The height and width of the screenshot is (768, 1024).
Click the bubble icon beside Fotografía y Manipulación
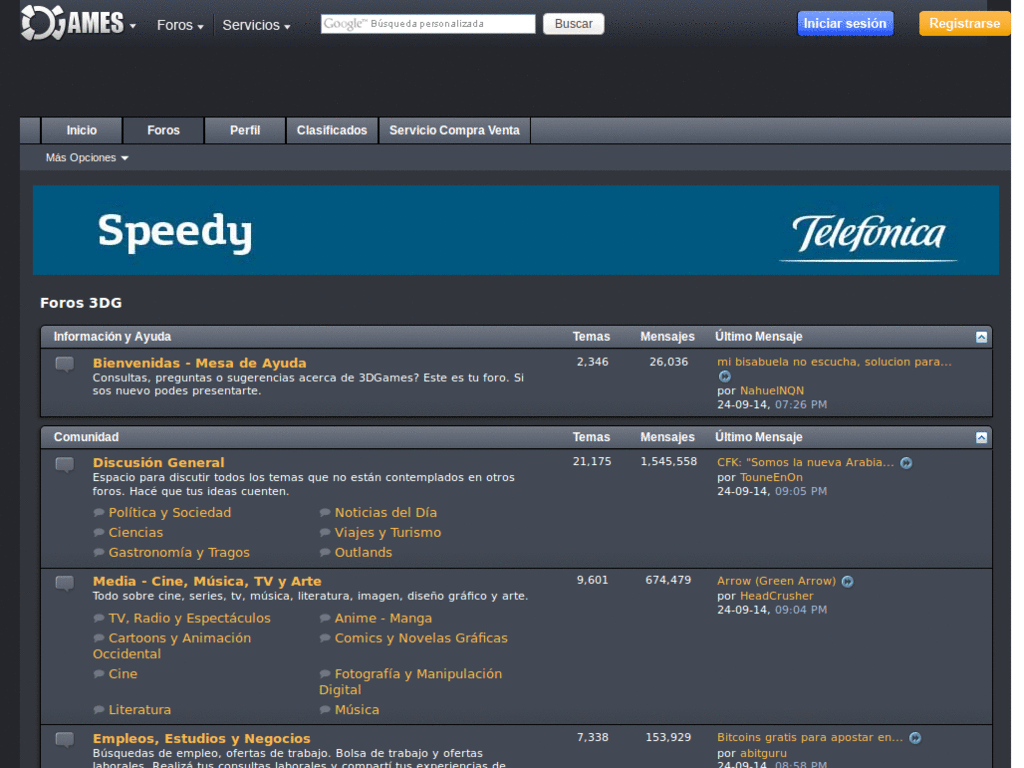(325, 674)
